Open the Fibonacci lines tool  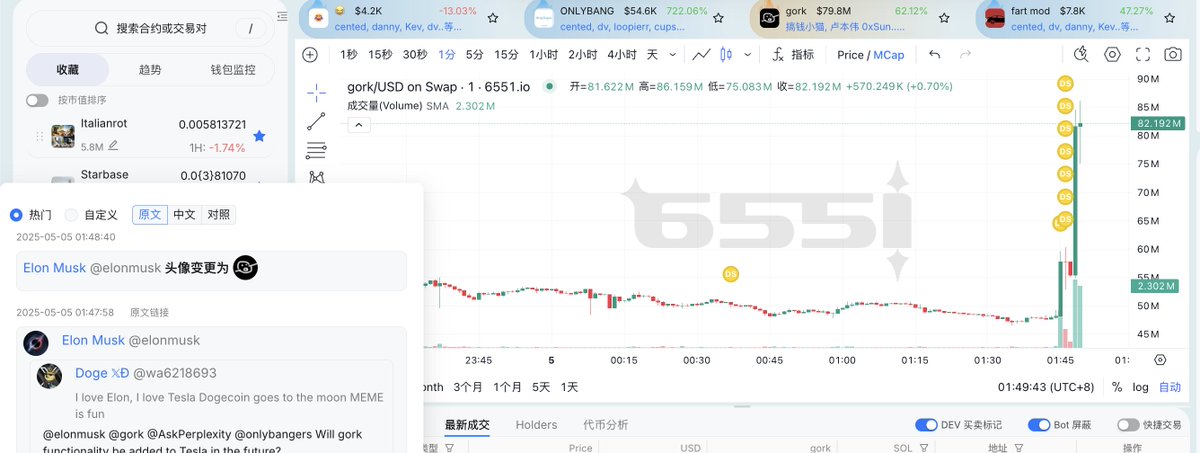316,151
